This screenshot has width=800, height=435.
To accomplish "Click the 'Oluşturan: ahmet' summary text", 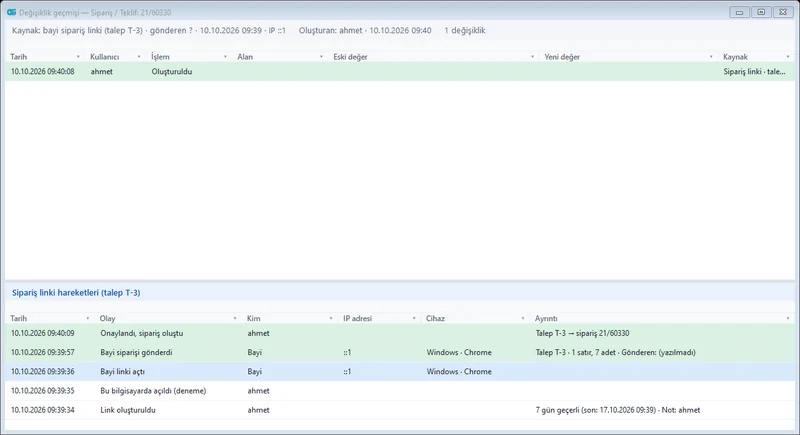I will [365, 31].
